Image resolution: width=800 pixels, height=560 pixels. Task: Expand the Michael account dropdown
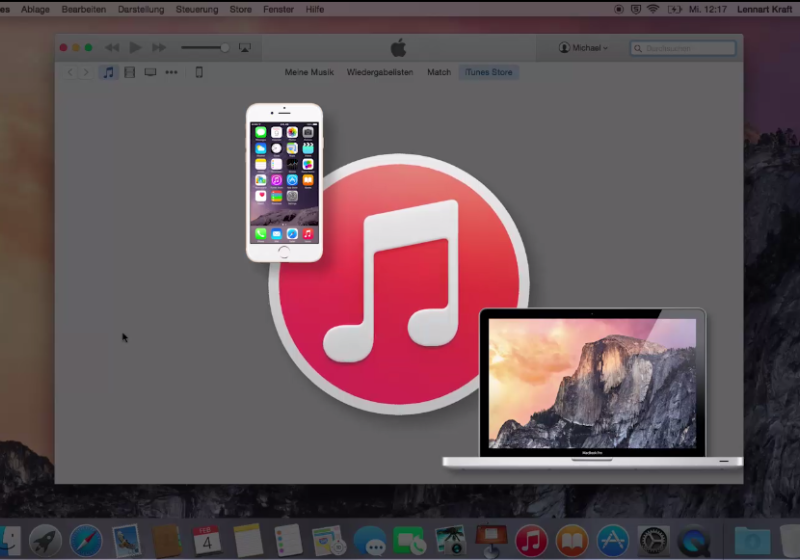(583, 48)
